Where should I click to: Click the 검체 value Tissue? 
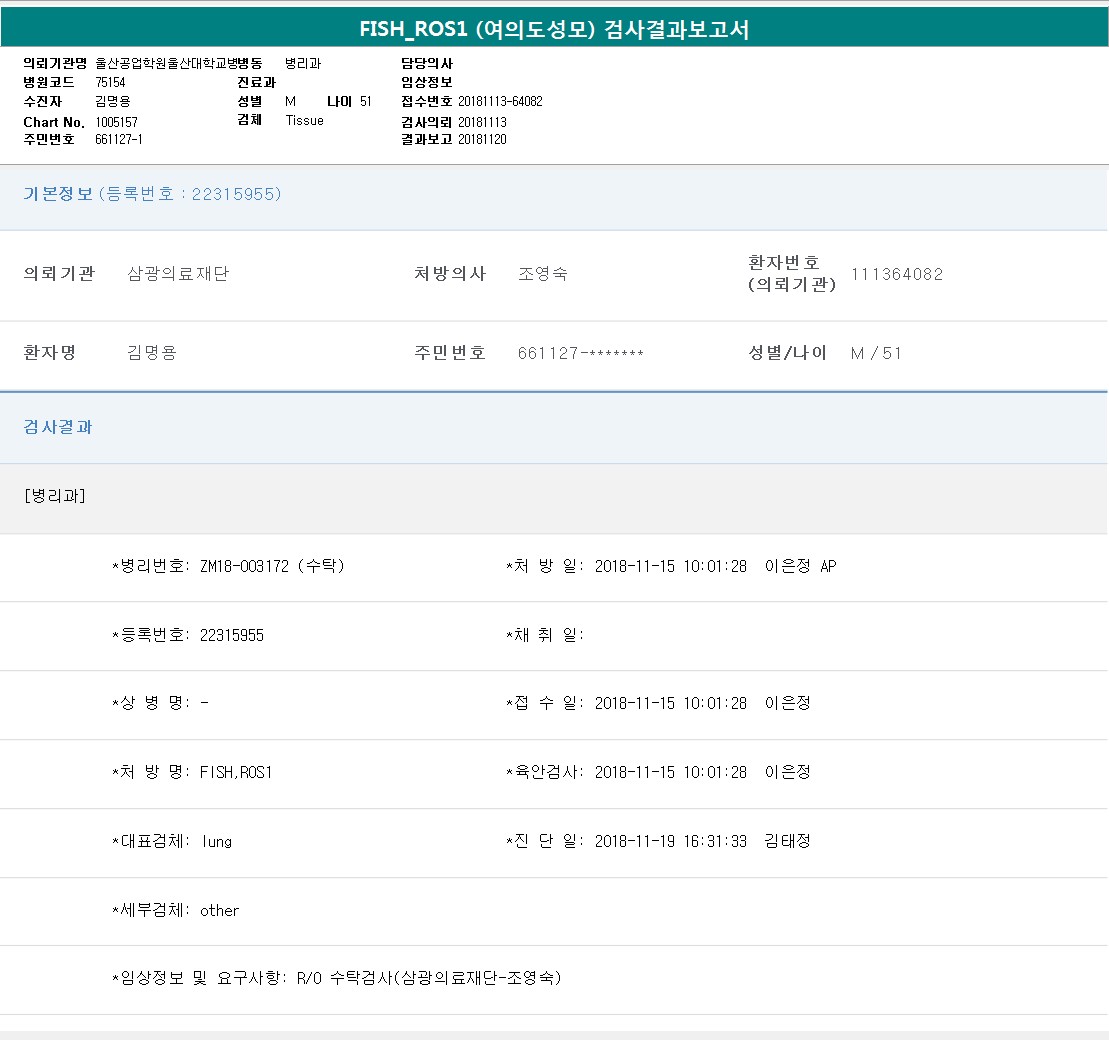305,120
